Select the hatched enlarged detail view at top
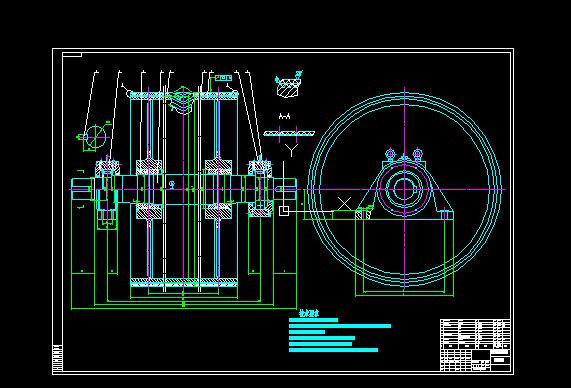This screenshot has width=571, height=388. click(x=288, y=87)
